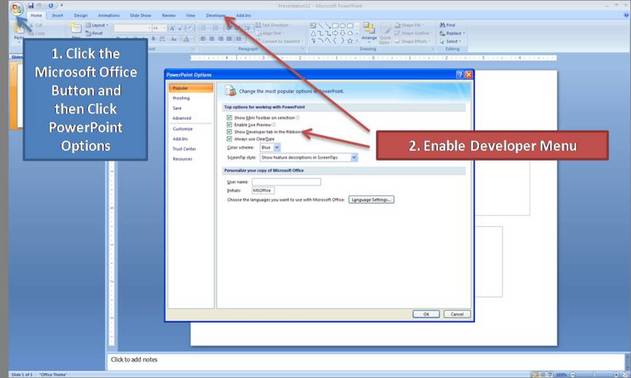Toggle Show Developer tab in the Ribbon checkbox
Viewport: 631px width, 378px height.
tap(229, 132)
